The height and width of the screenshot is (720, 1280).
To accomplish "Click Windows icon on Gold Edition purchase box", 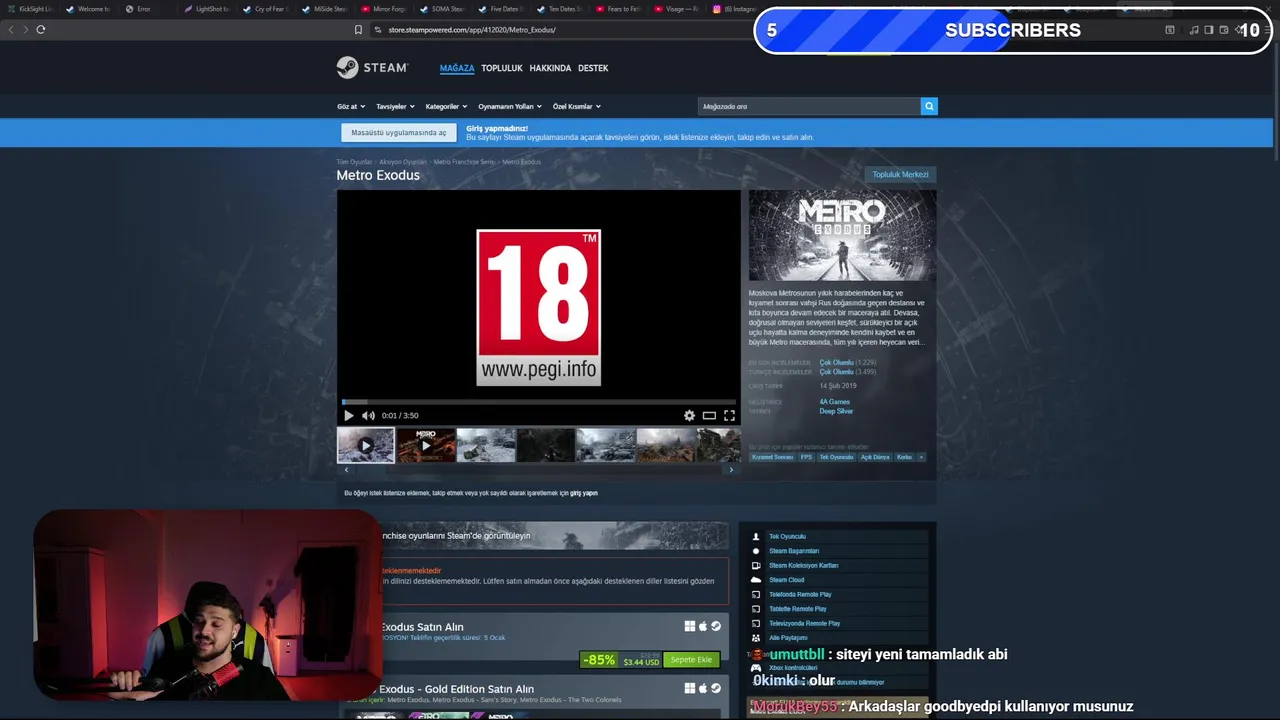I will [x=689, y=688].
